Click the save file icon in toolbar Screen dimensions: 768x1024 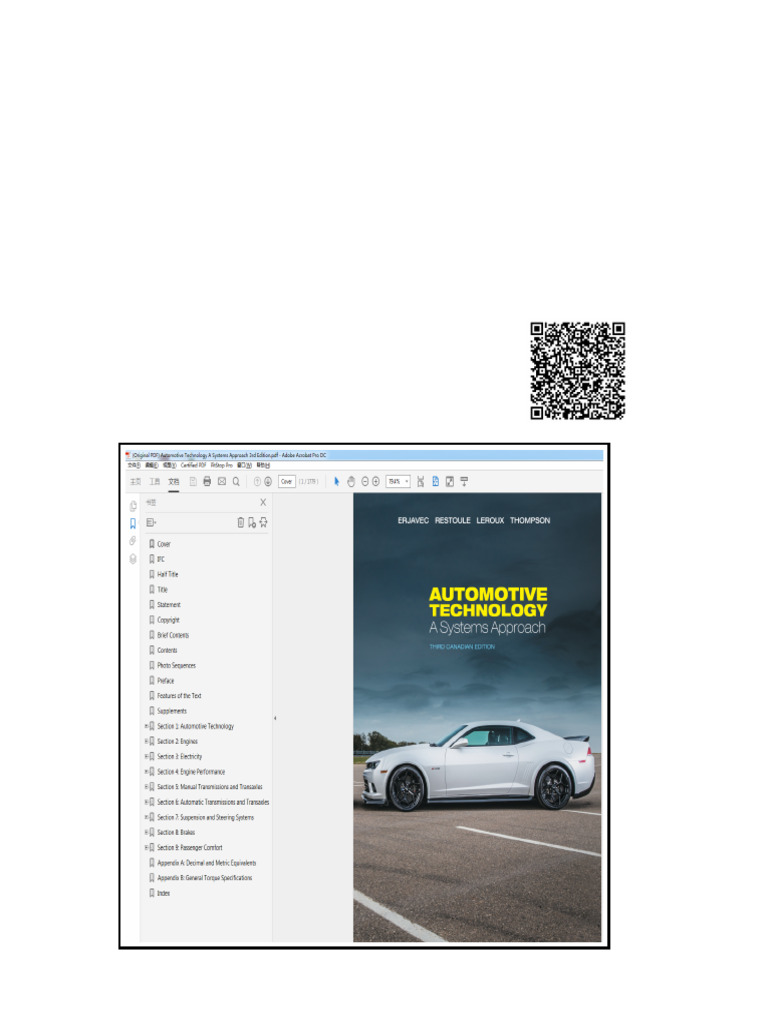(193, 481)
